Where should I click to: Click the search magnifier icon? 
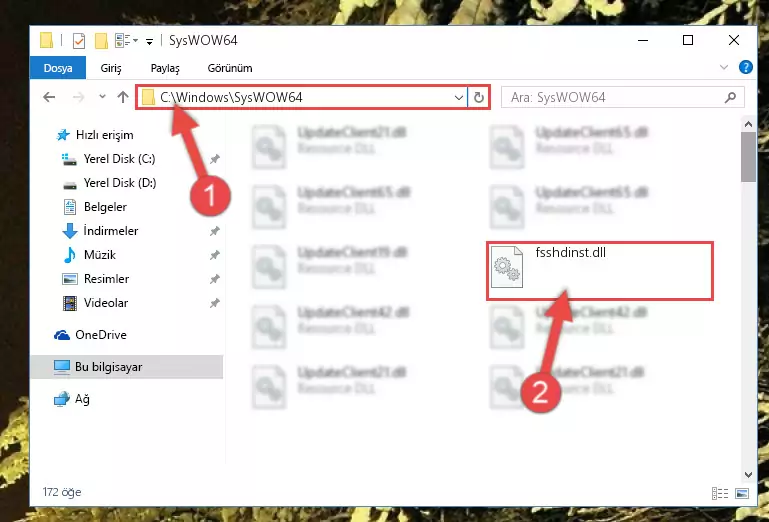pos(730,98)
